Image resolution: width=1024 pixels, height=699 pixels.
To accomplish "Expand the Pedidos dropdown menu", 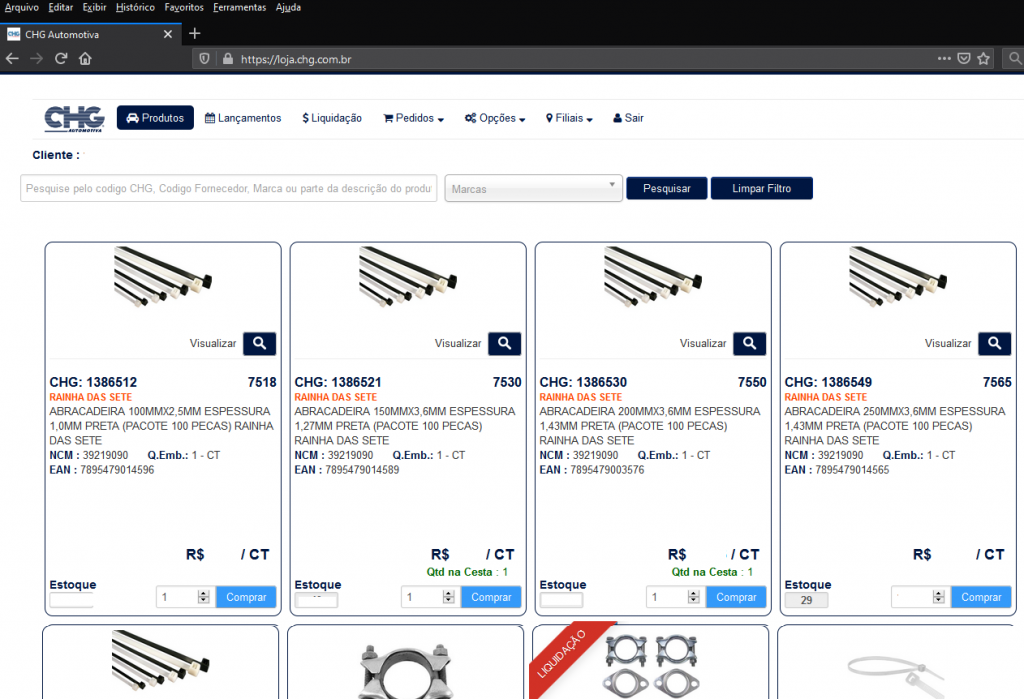I will (x=413, y=118).
